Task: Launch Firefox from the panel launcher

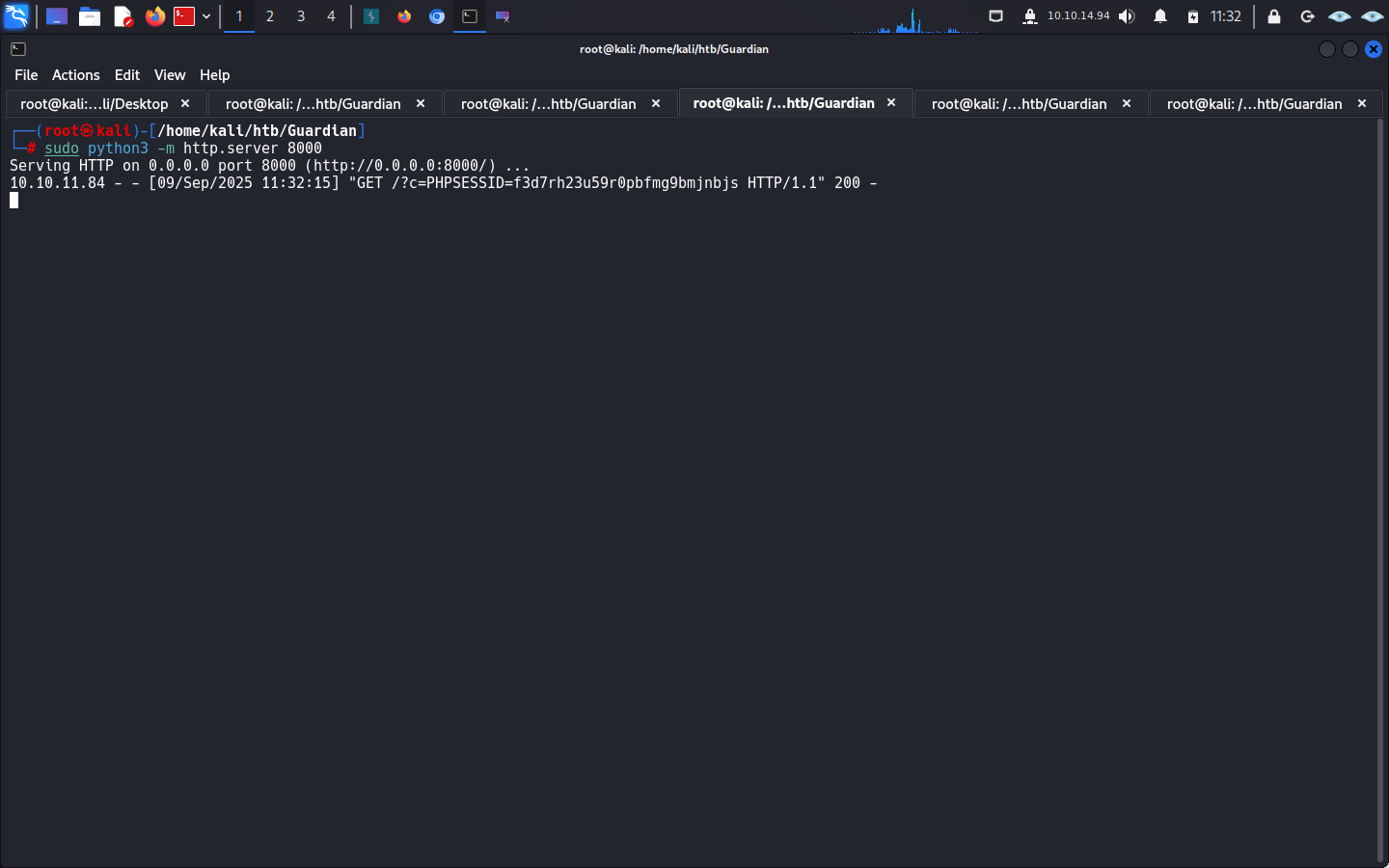Action: 154,16
